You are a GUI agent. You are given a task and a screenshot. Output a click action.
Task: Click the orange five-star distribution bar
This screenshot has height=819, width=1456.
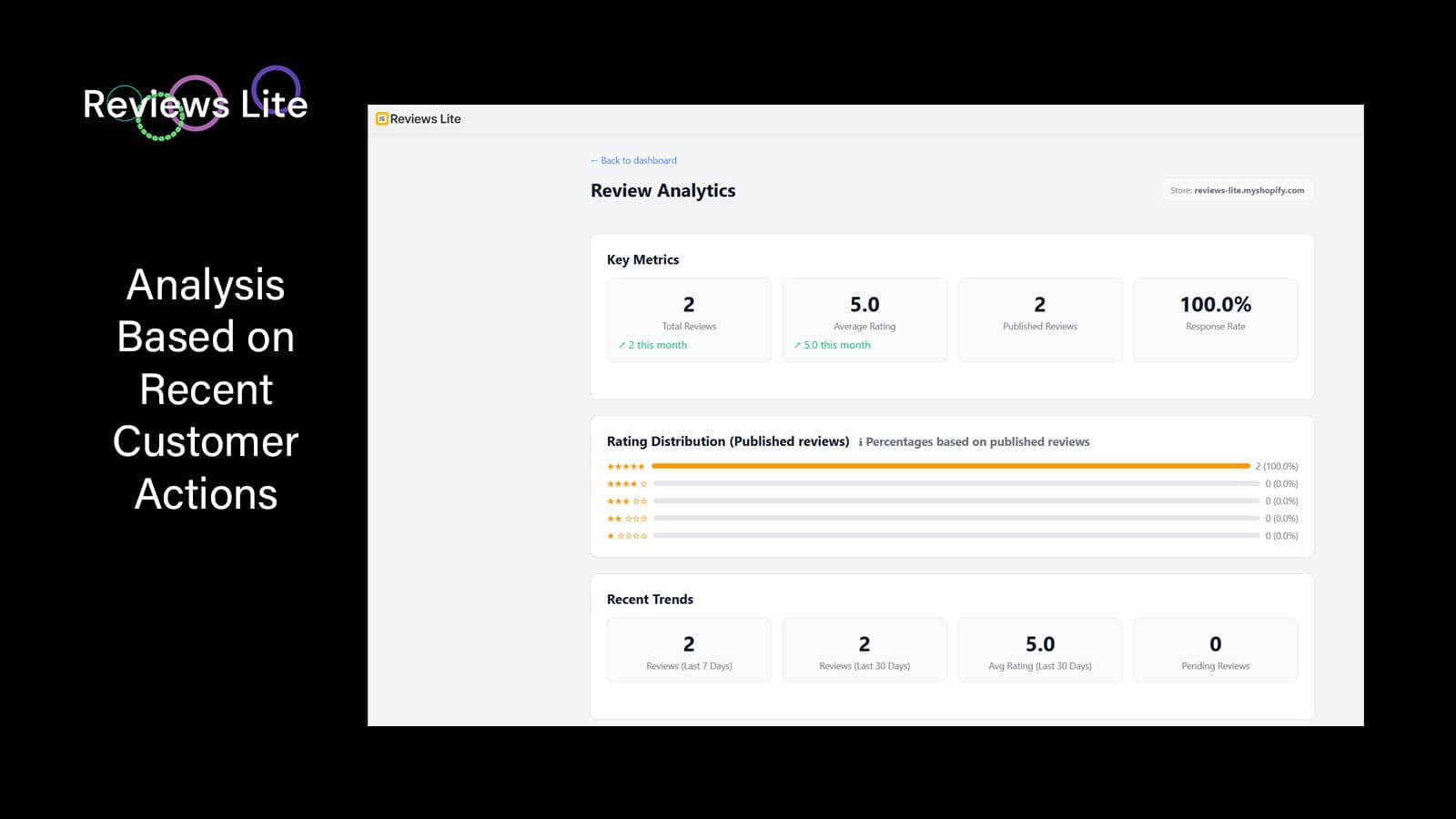[x=950, y=466]
